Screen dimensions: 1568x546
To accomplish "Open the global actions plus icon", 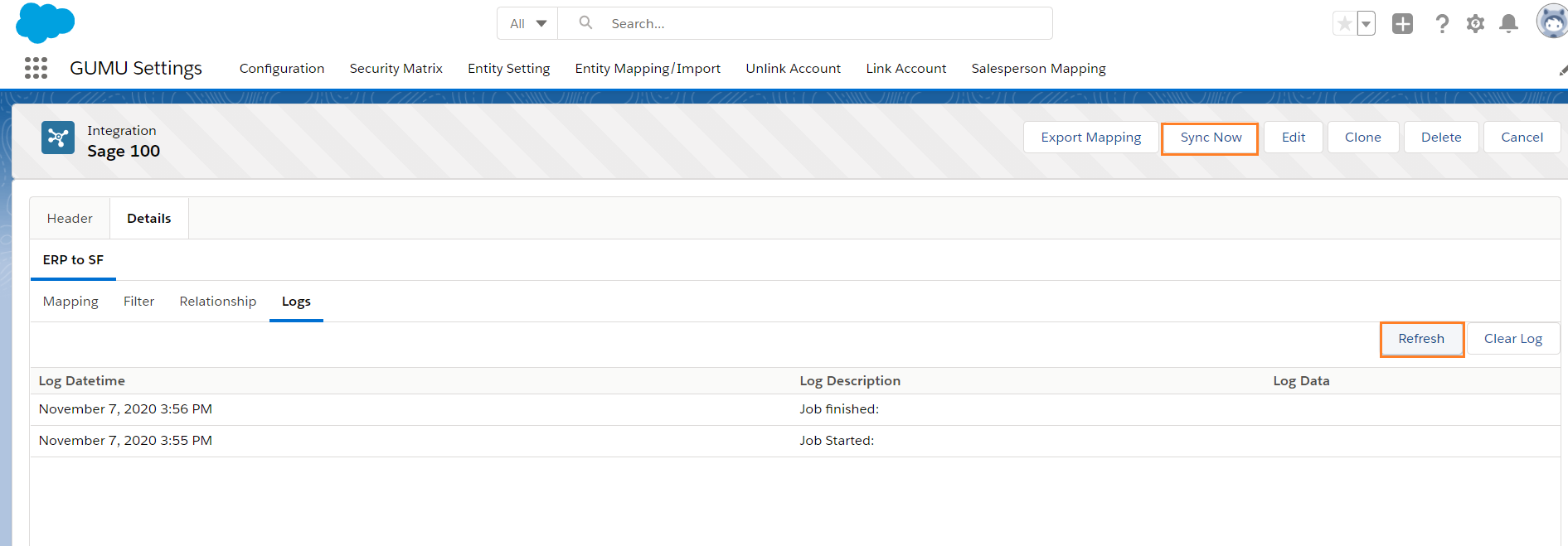I will 1402,23.
